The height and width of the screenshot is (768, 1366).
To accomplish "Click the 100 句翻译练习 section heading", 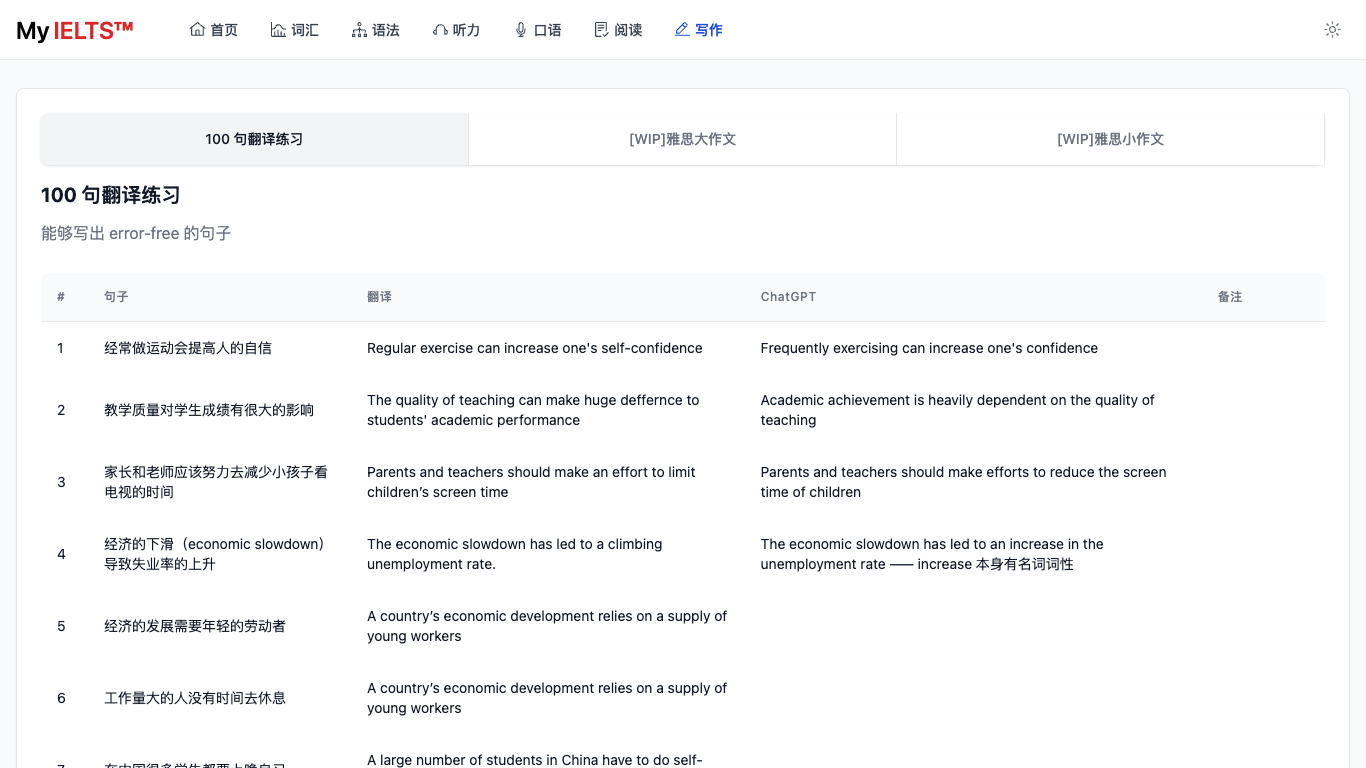I will [x=111, y=195].
